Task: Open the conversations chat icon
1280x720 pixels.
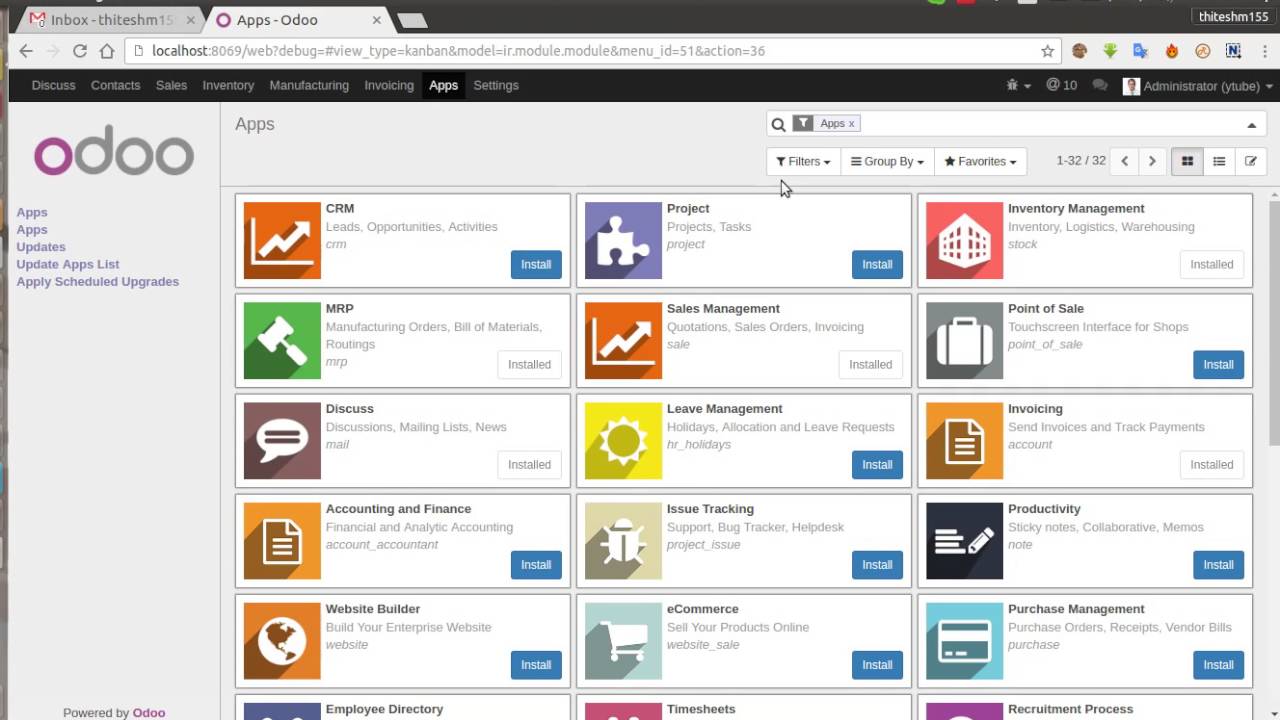Action: [1100, 85]
